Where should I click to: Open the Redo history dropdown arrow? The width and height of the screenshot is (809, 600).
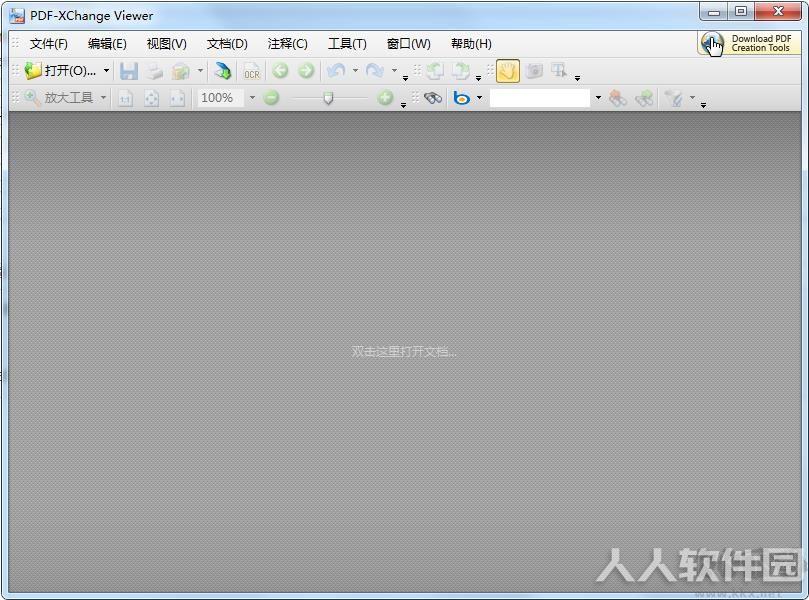pyautogui.click(x=394, y=71)
